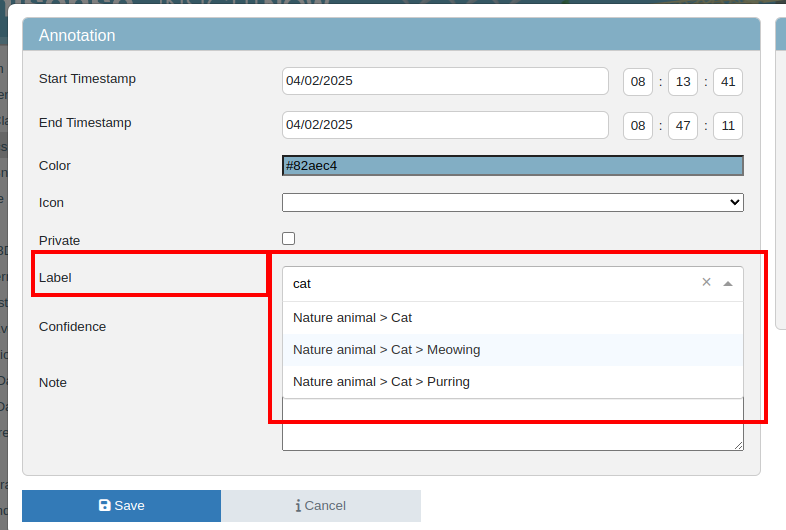
Task: Focus the Start Timestamp hour box
Action: 638,82
